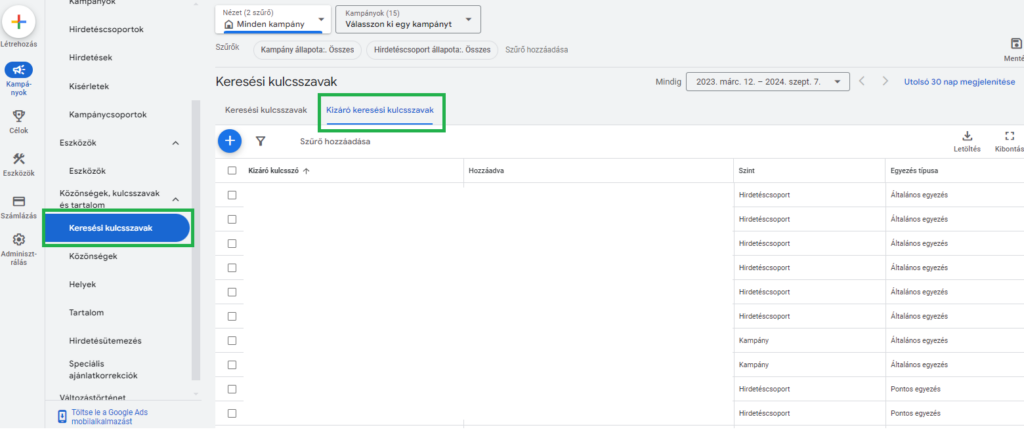Open the Minden kampány view dropdown
The image size is (1024, 438).
coord(272,19)
